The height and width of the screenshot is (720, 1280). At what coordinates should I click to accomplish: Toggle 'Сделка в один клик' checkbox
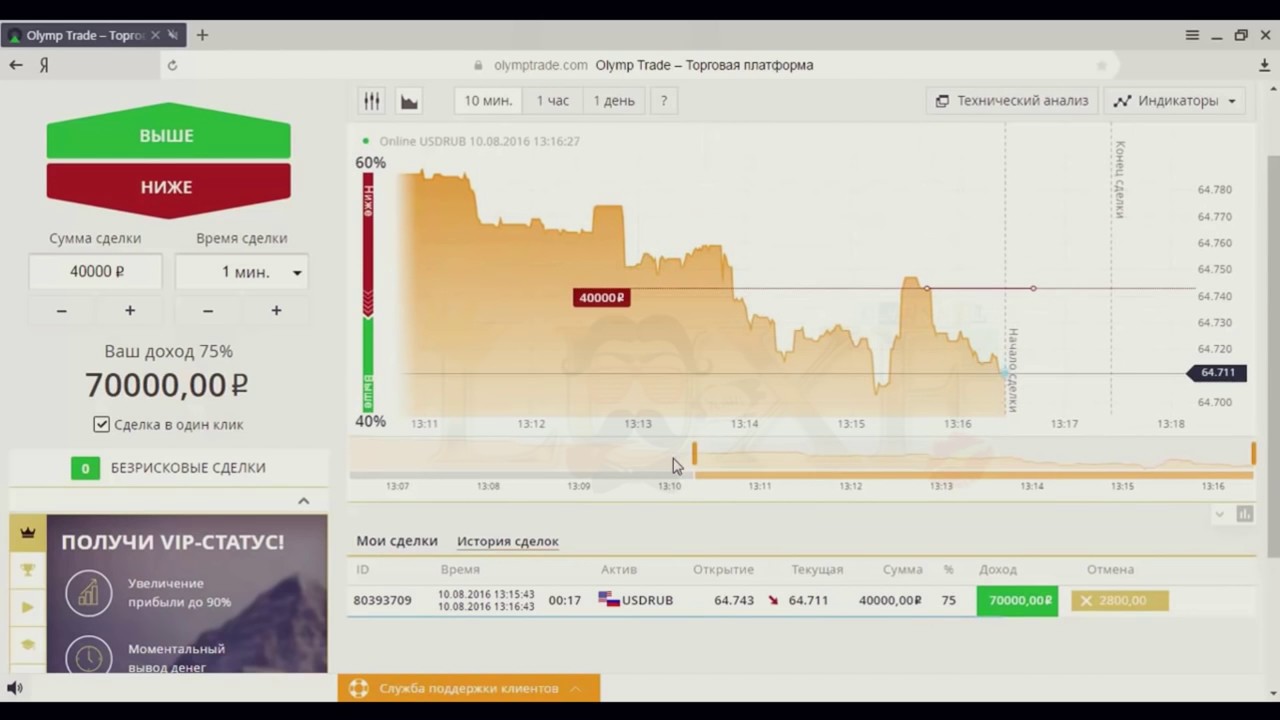click(x=101, y=424)
